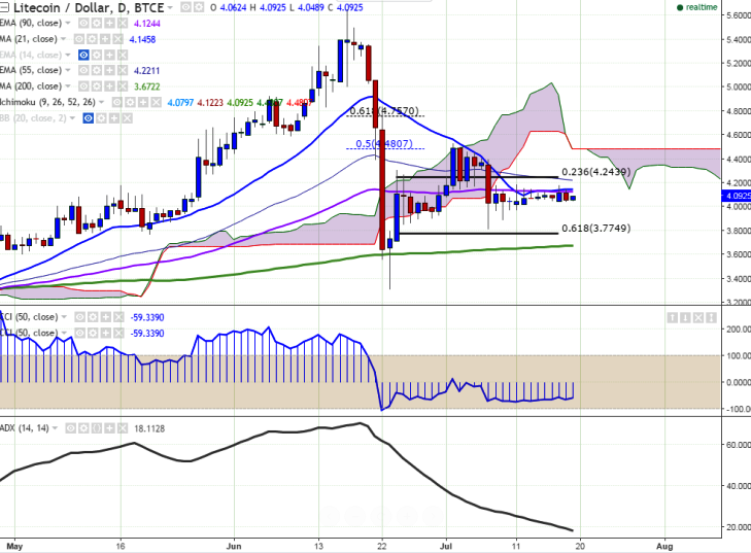The image size is (751, 553).
Task: Move the CCI pane down
Action: pos(685,317)
